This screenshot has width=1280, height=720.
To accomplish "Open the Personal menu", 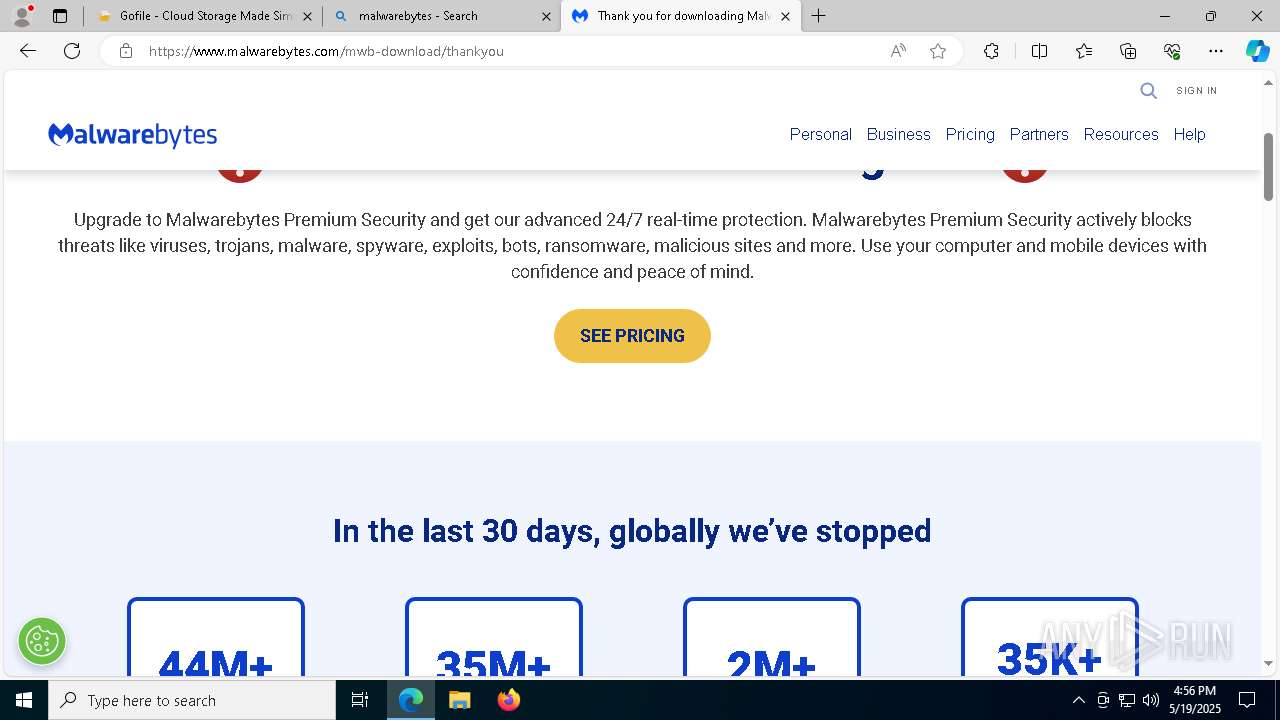I will click(821, 134).
